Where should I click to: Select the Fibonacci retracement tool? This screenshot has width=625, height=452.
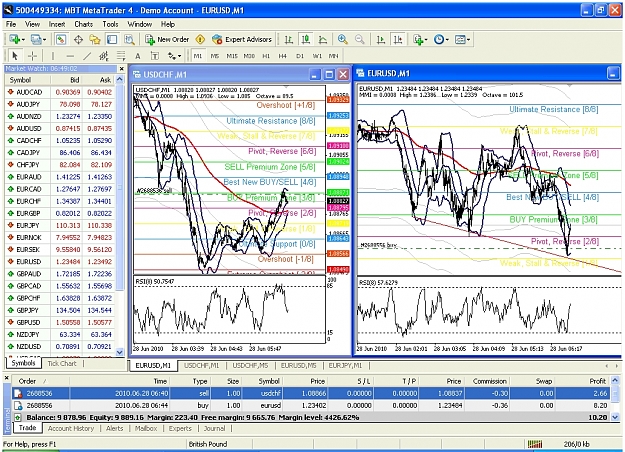[x=121, y=56]
